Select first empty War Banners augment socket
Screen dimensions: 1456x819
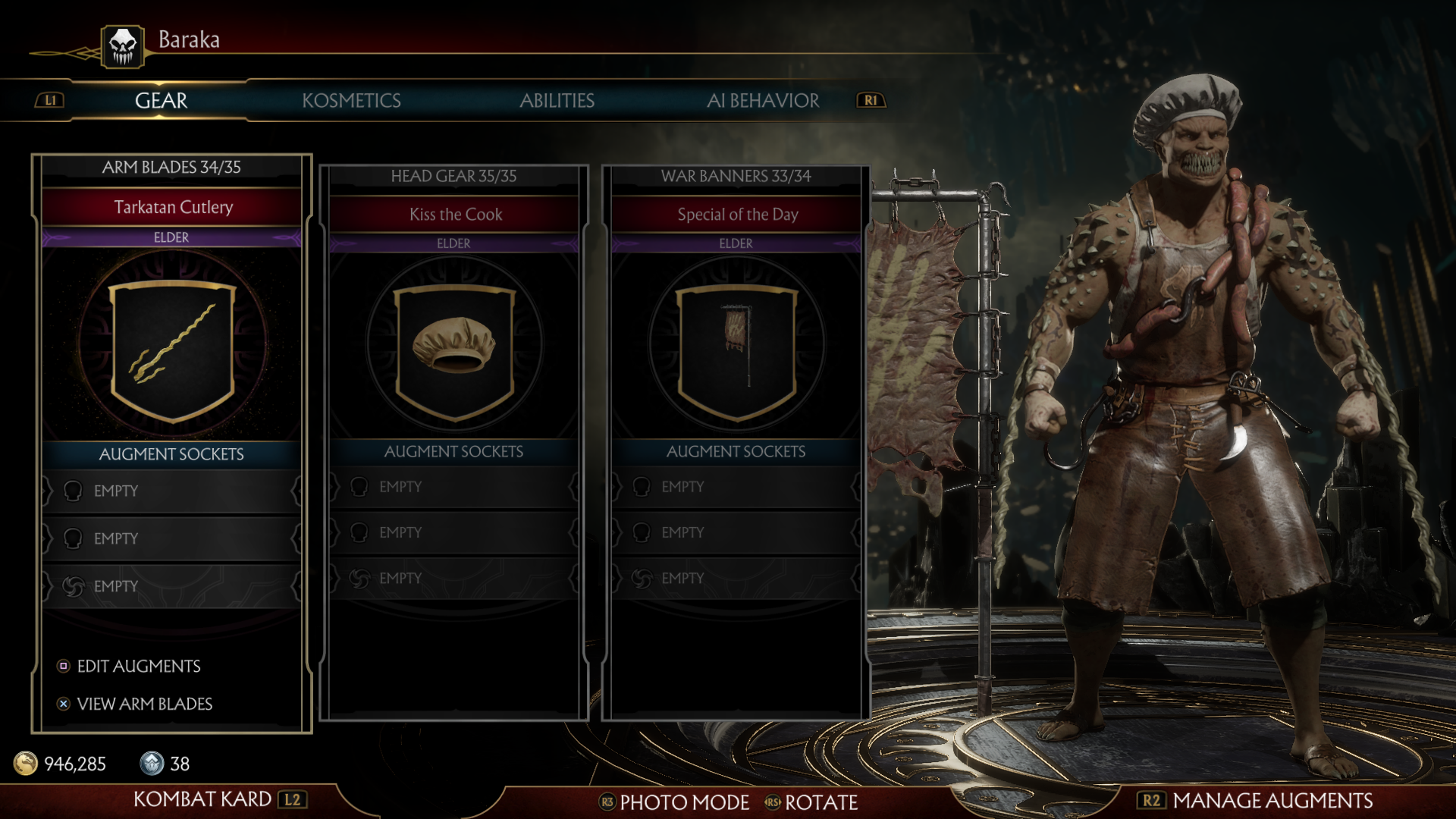point(736,487)
